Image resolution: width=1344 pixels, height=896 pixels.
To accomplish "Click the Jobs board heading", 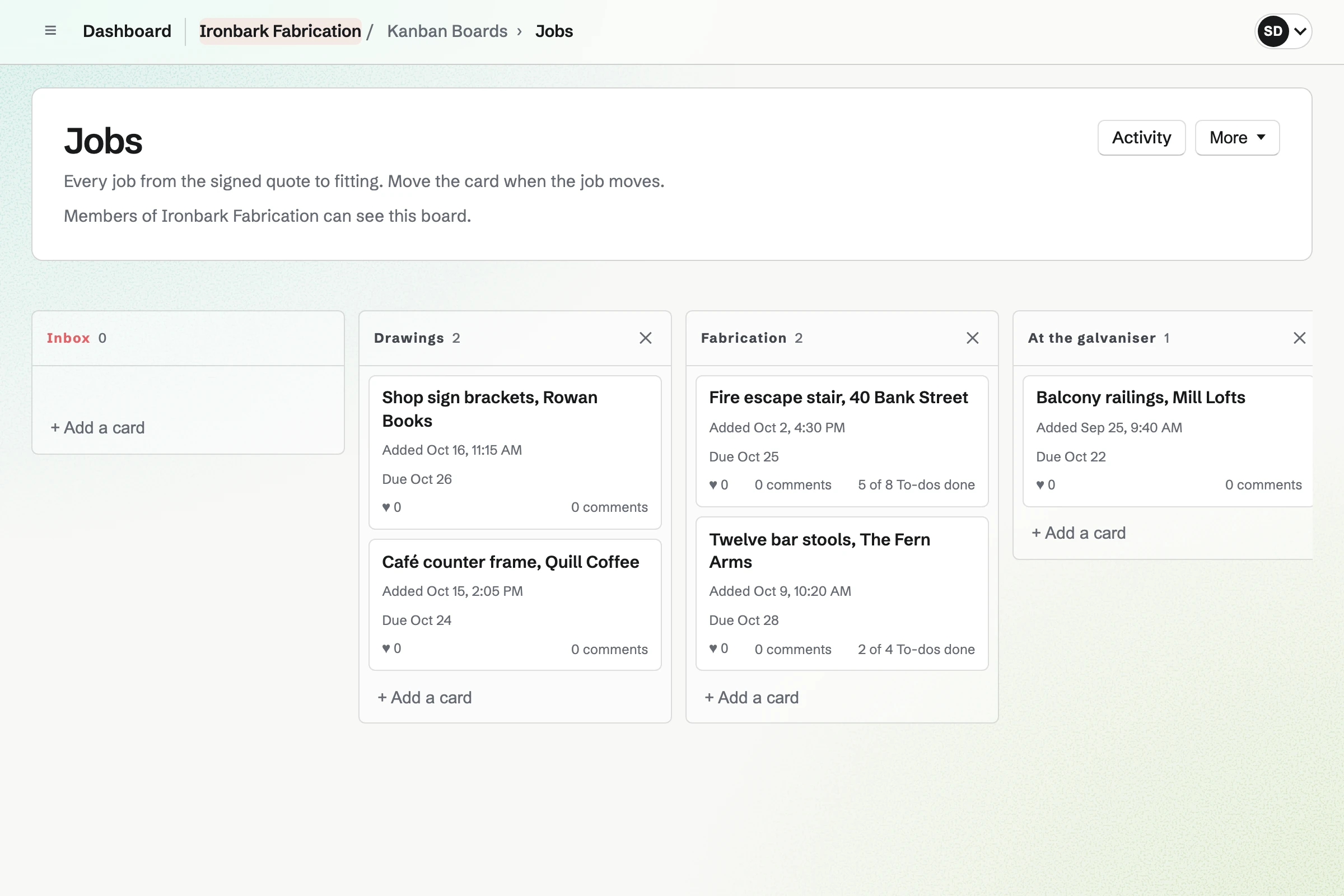I will coord(103,141).
